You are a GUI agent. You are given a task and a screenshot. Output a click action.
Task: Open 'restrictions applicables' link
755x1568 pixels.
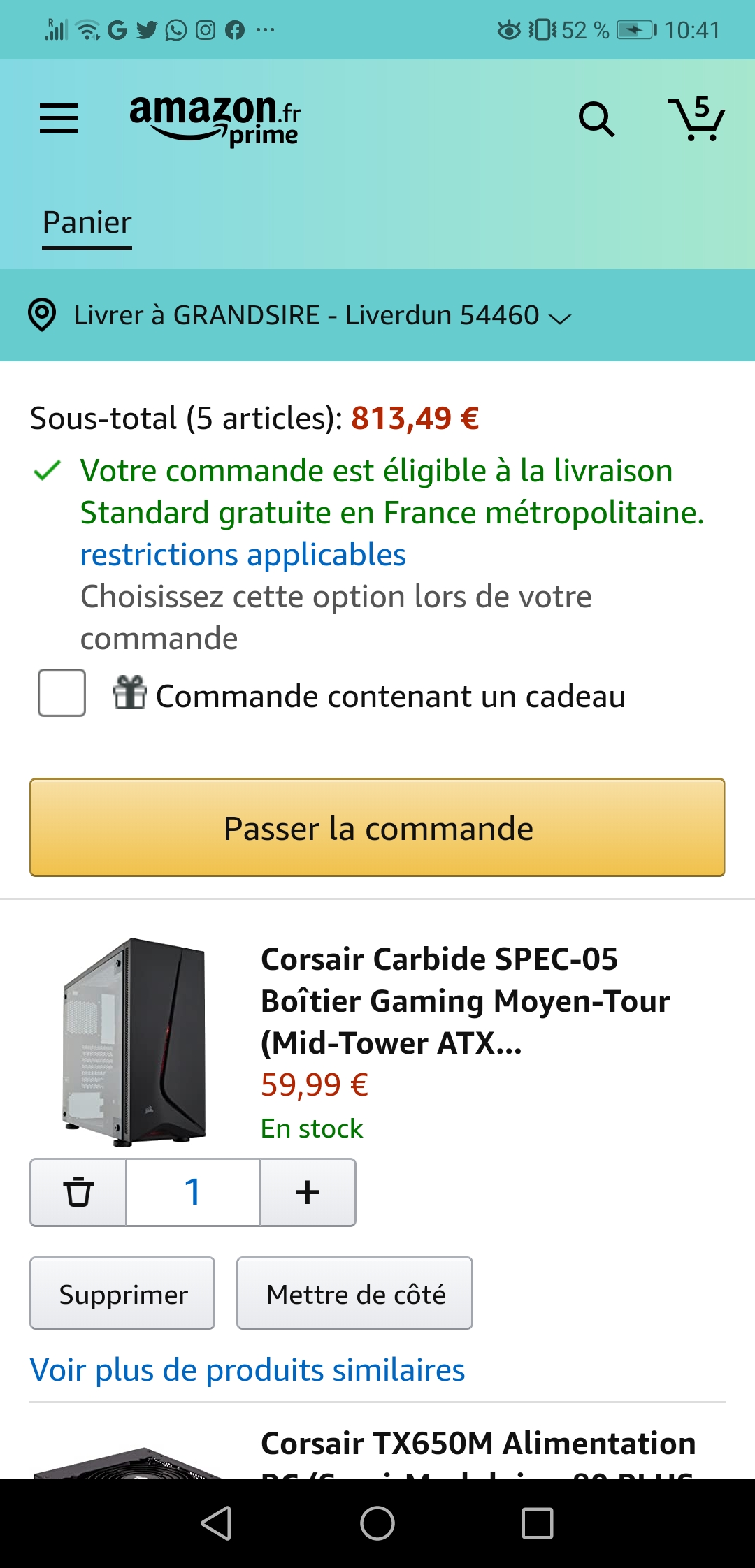click(x=243, y=555)
